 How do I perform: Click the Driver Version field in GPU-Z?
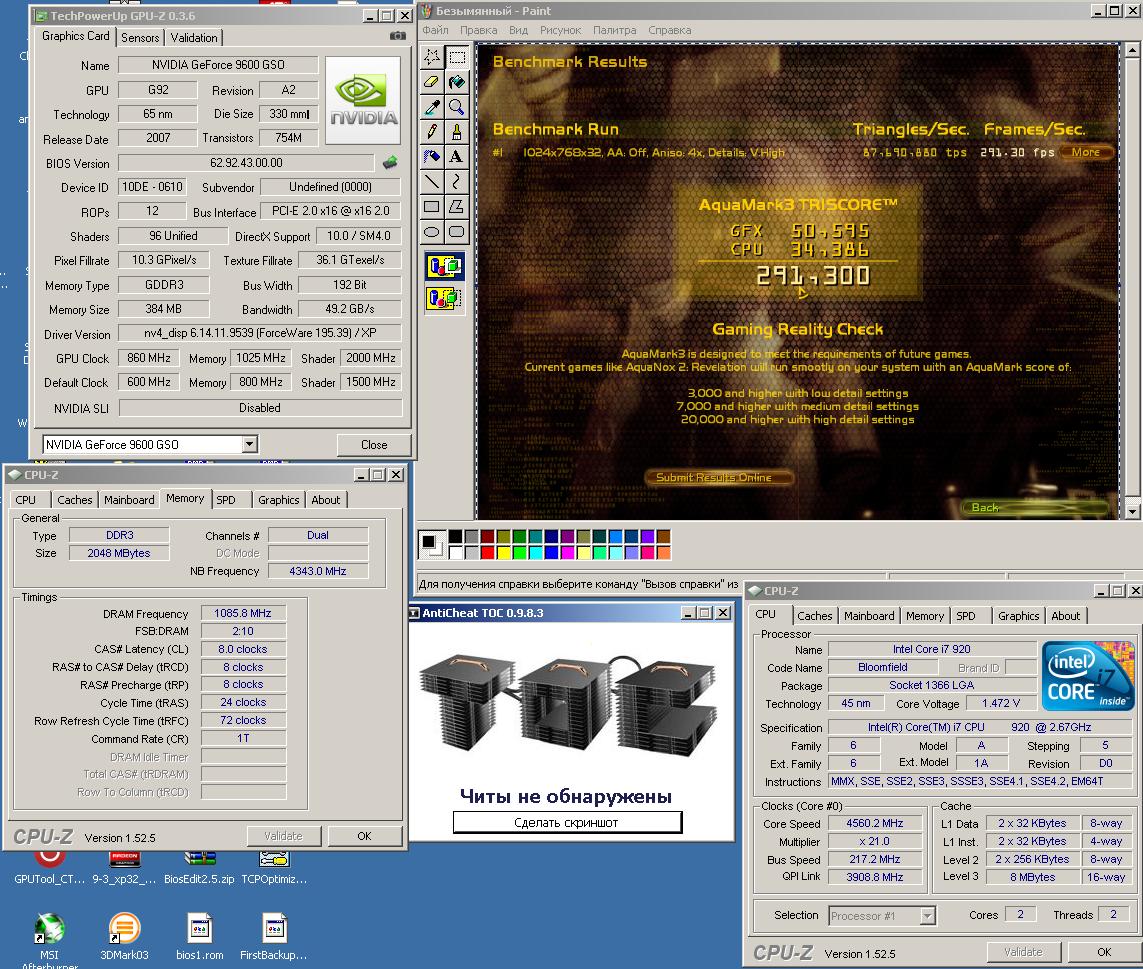coord(260,333)
